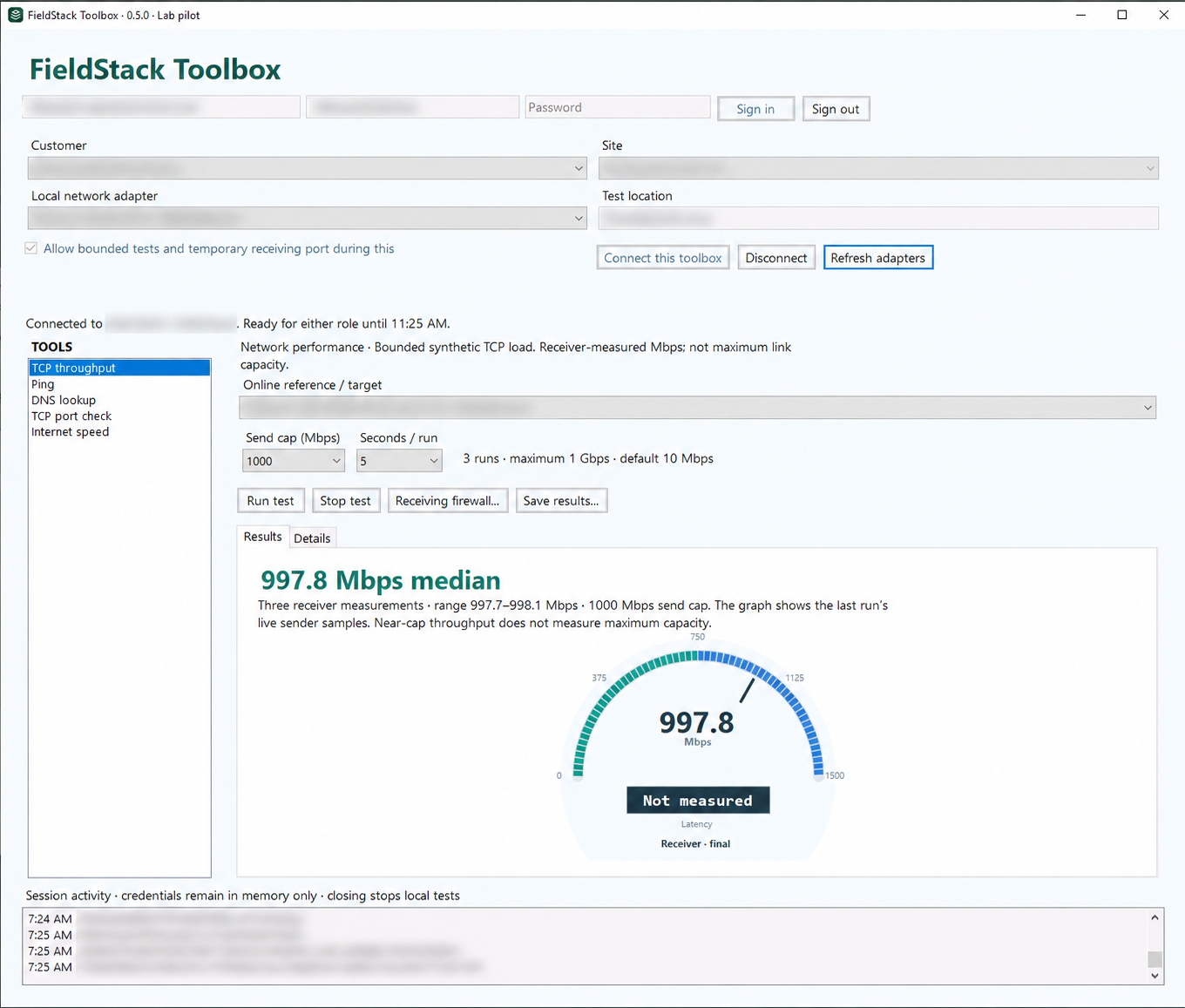Viewport: 1185px width, 1008px height.
Task: Switch to the Results tab
Action: pyautogui.click(x=262, y=537)
